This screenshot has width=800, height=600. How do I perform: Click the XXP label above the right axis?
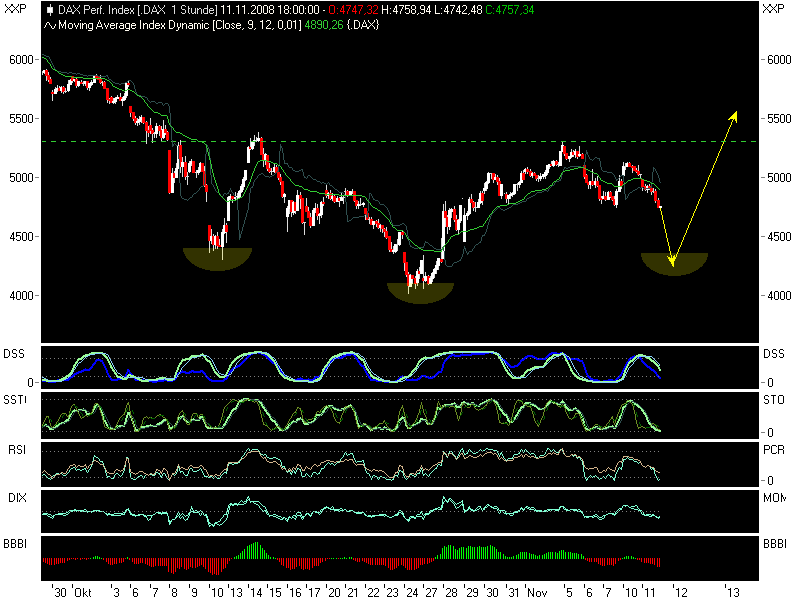click(x=773, y=9)
